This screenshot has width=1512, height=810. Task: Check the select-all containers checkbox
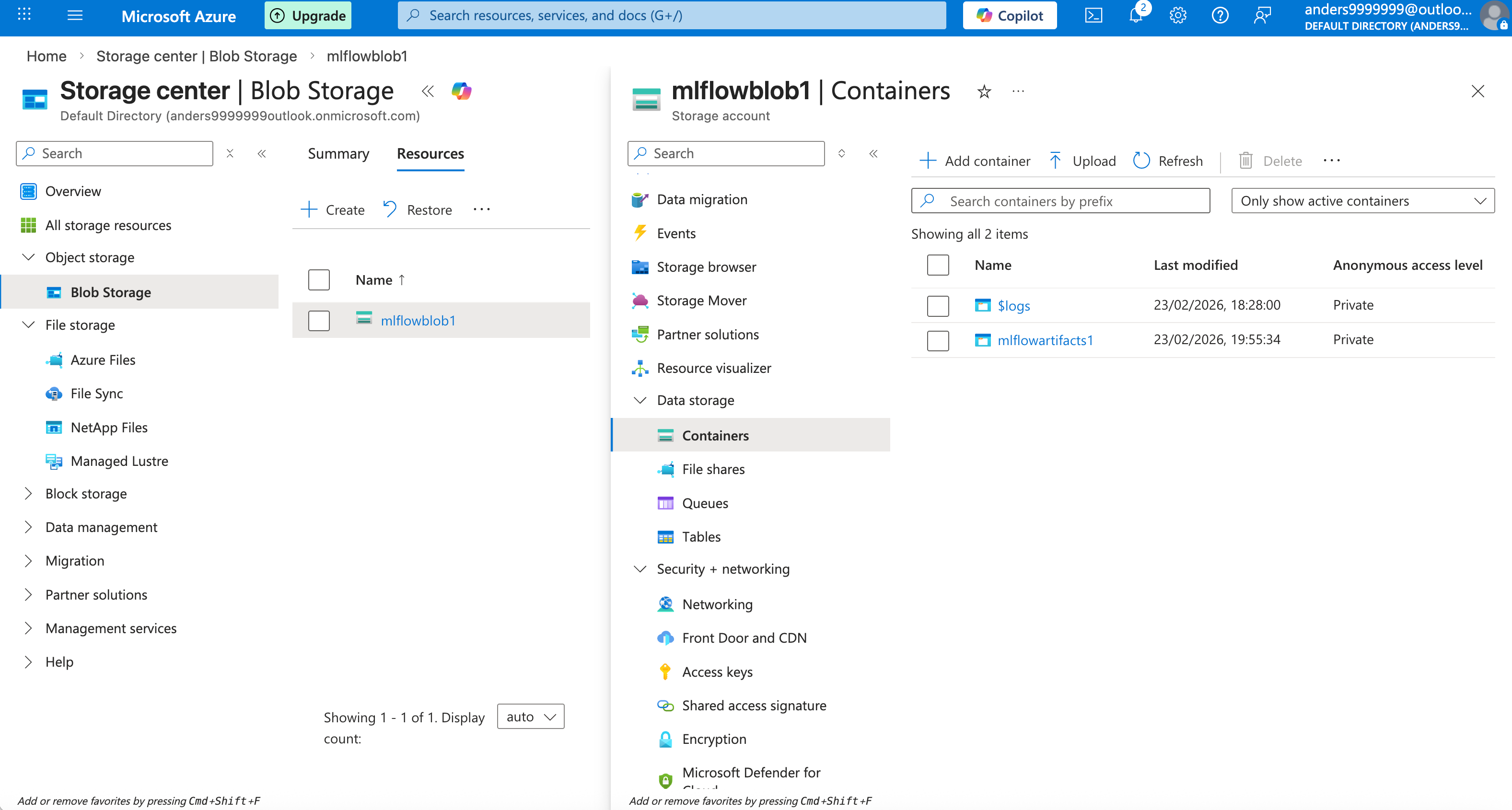[x=938, y=265]
